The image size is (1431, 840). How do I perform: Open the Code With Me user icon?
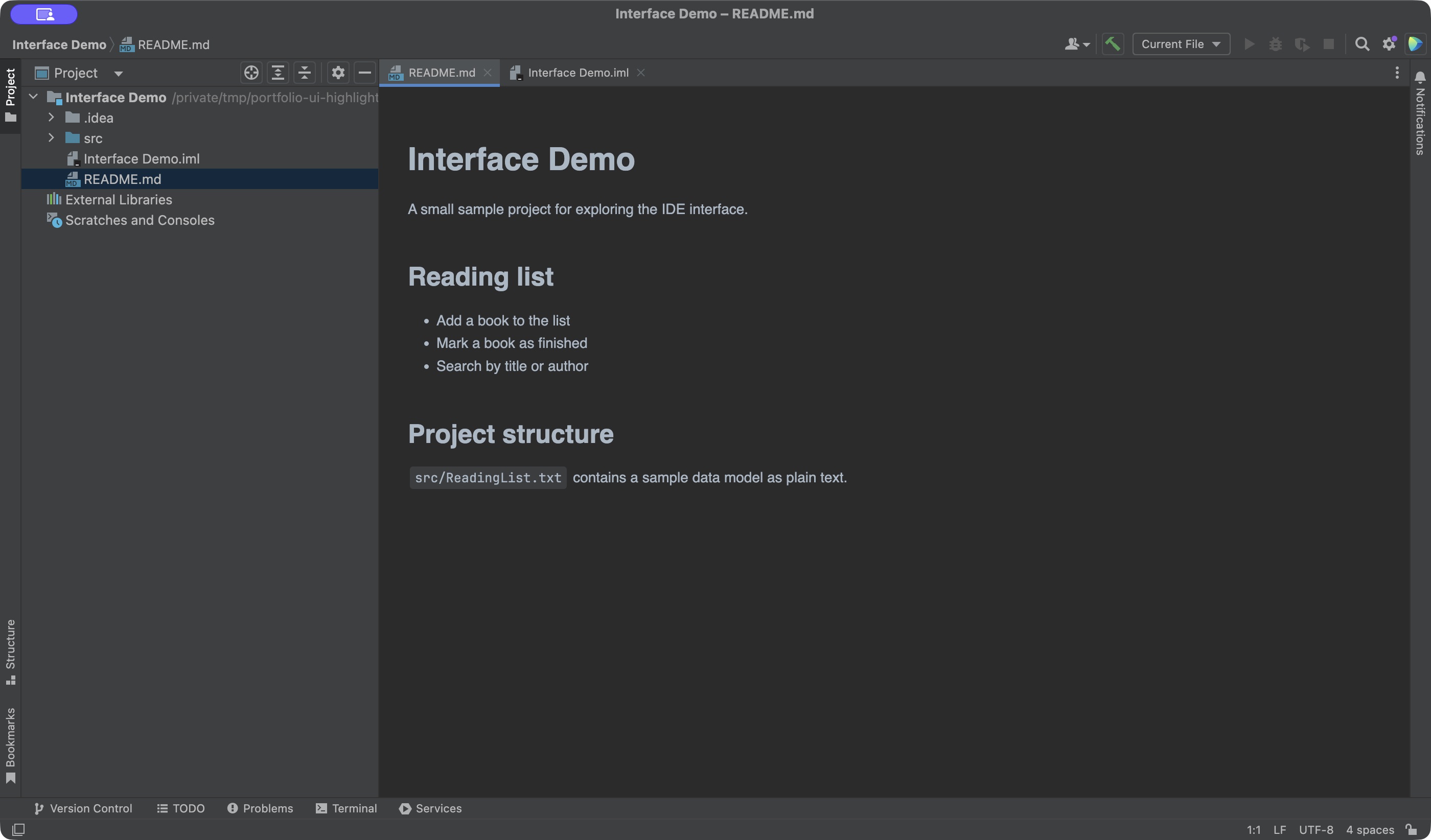1077,44
